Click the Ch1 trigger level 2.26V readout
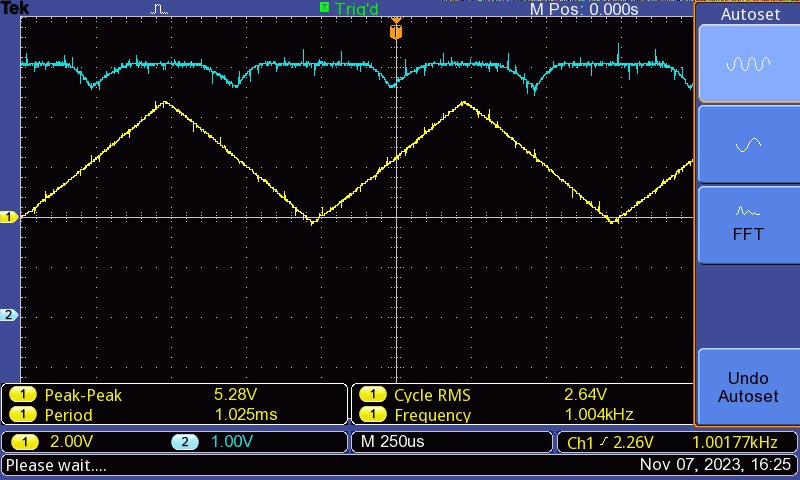This screenshot has width=800, height=480. (610, 442)
